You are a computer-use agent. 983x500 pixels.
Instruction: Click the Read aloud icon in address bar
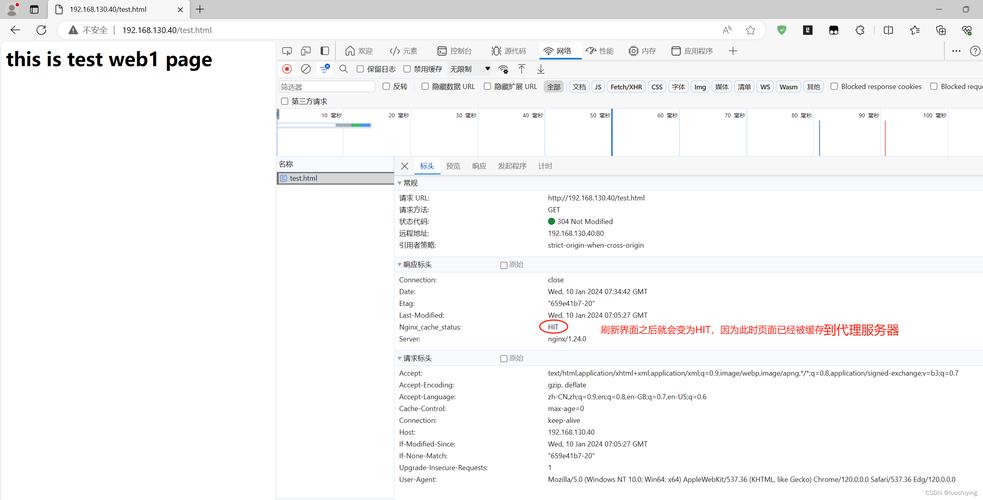[x=727, y=30]
